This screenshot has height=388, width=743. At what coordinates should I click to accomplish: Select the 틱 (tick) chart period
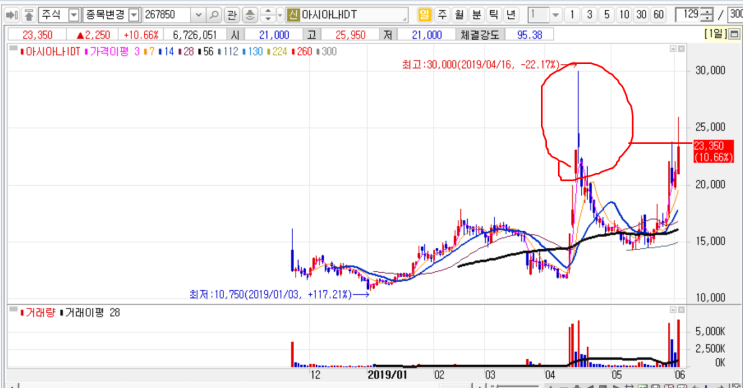(493, 15)
